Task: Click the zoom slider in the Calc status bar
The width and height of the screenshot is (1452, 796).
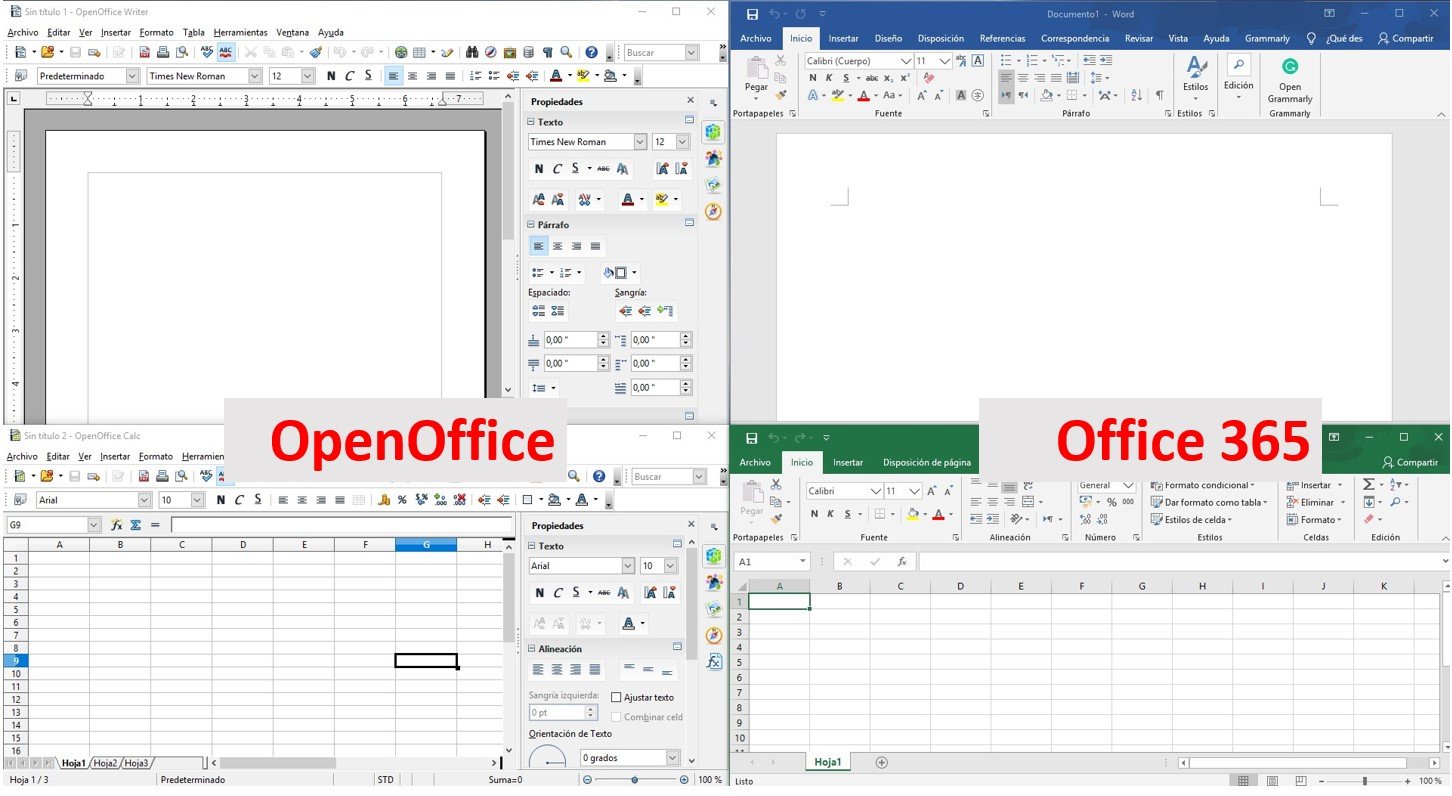Action: pyautogui.click(x=635, y=779)
